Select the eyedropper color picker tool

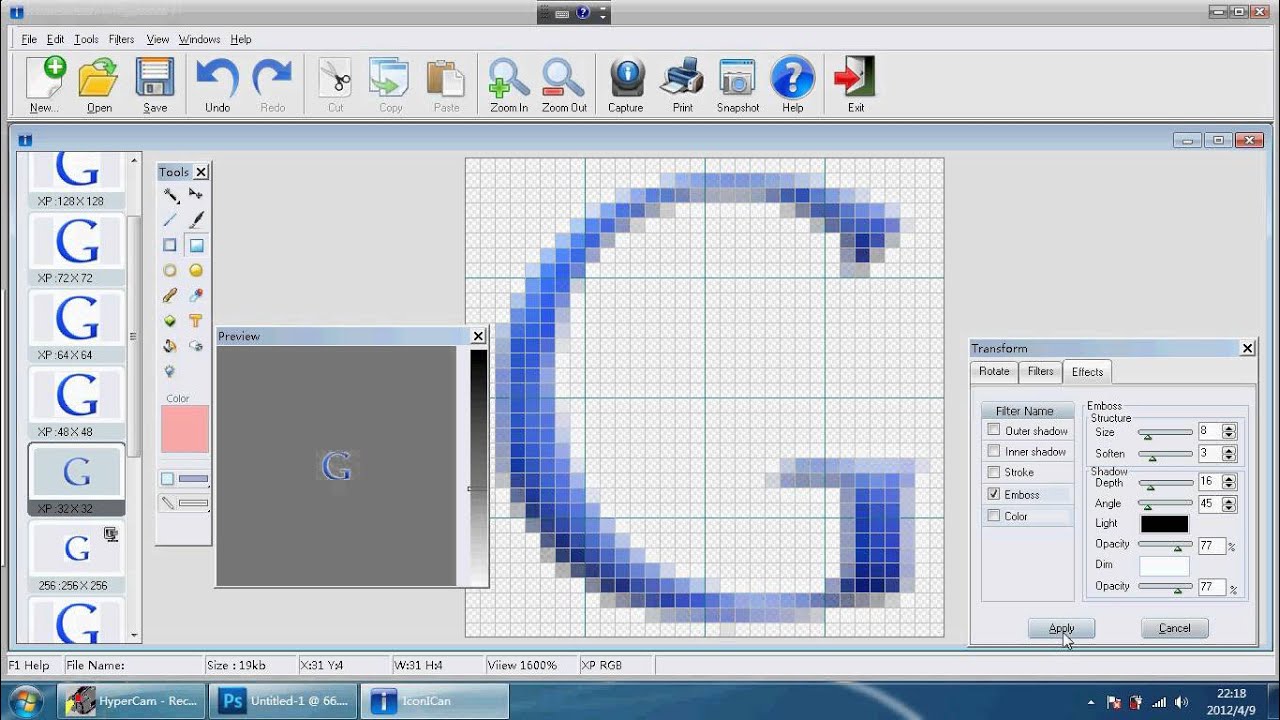(x=196, y=295)
